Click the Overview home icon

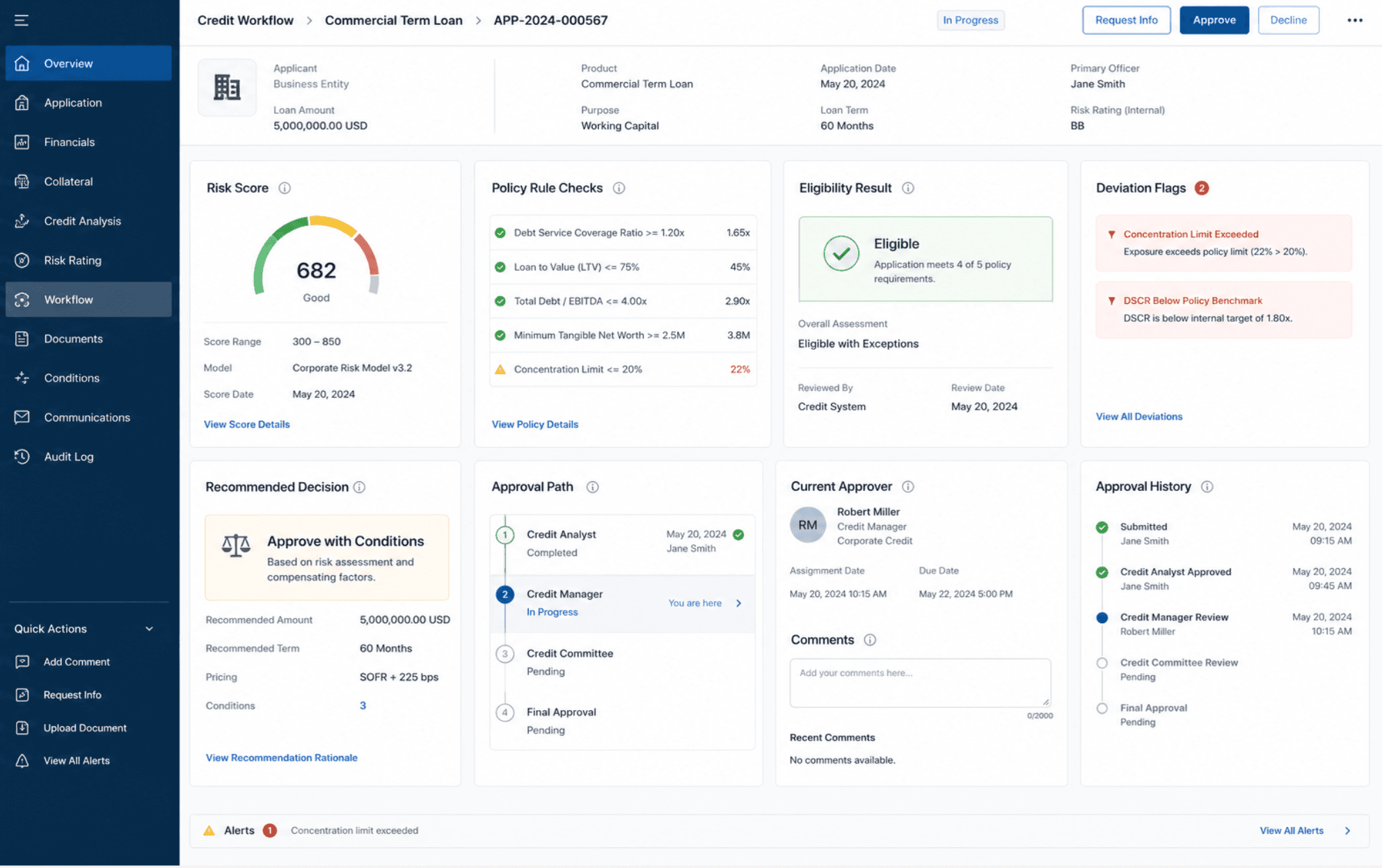22,63
